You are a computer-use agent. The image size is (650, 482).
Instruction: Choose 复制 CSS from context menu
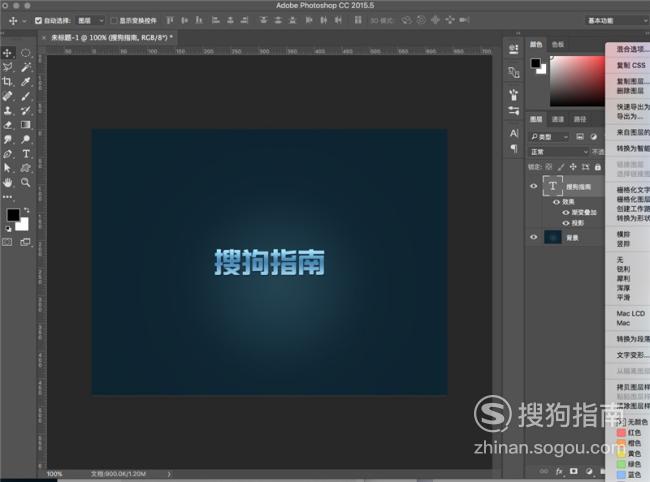click(x=631, y=65)
